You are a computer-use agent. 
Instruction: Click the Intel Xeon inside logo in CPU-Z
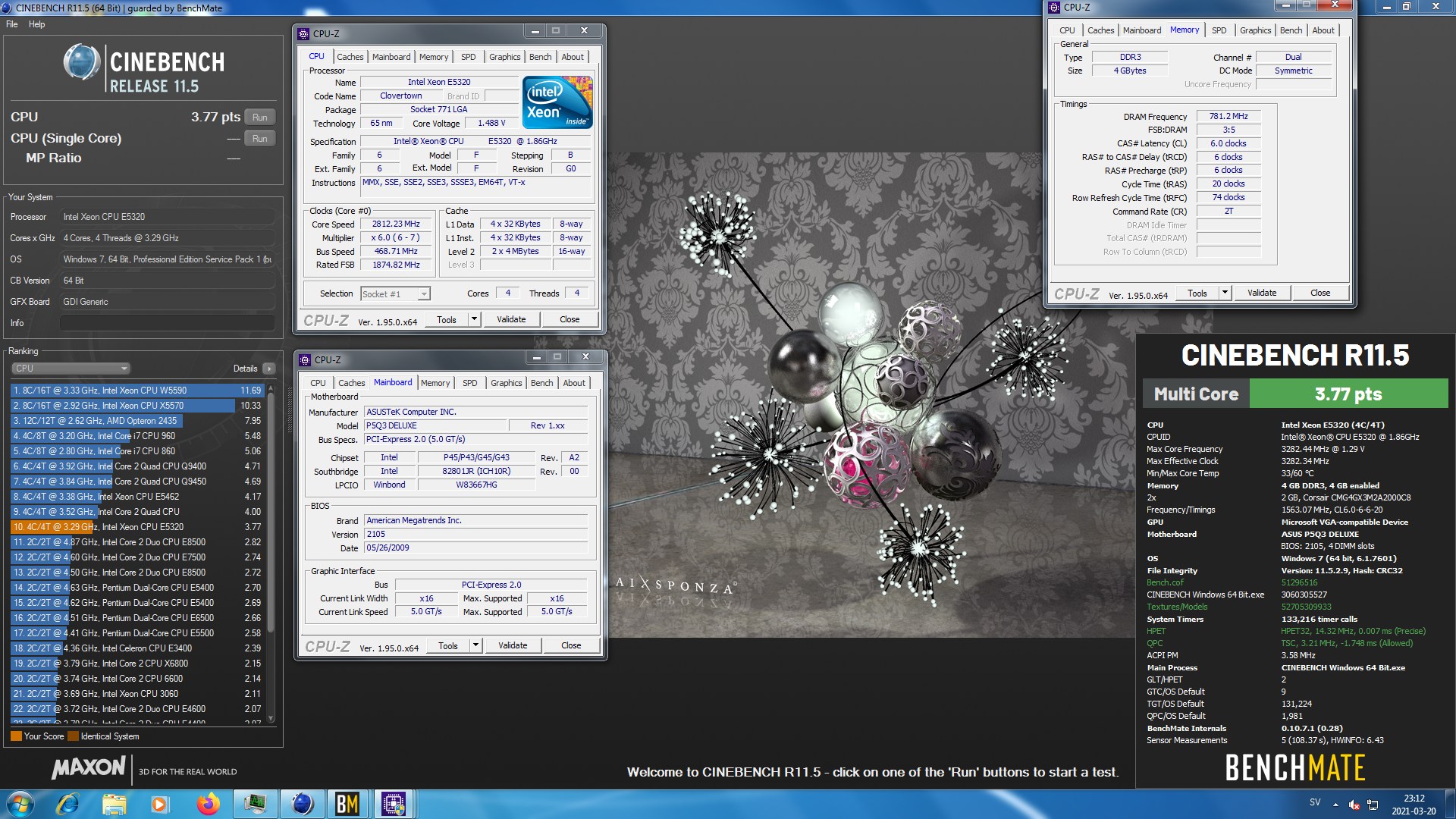click(x=558, y=102)
